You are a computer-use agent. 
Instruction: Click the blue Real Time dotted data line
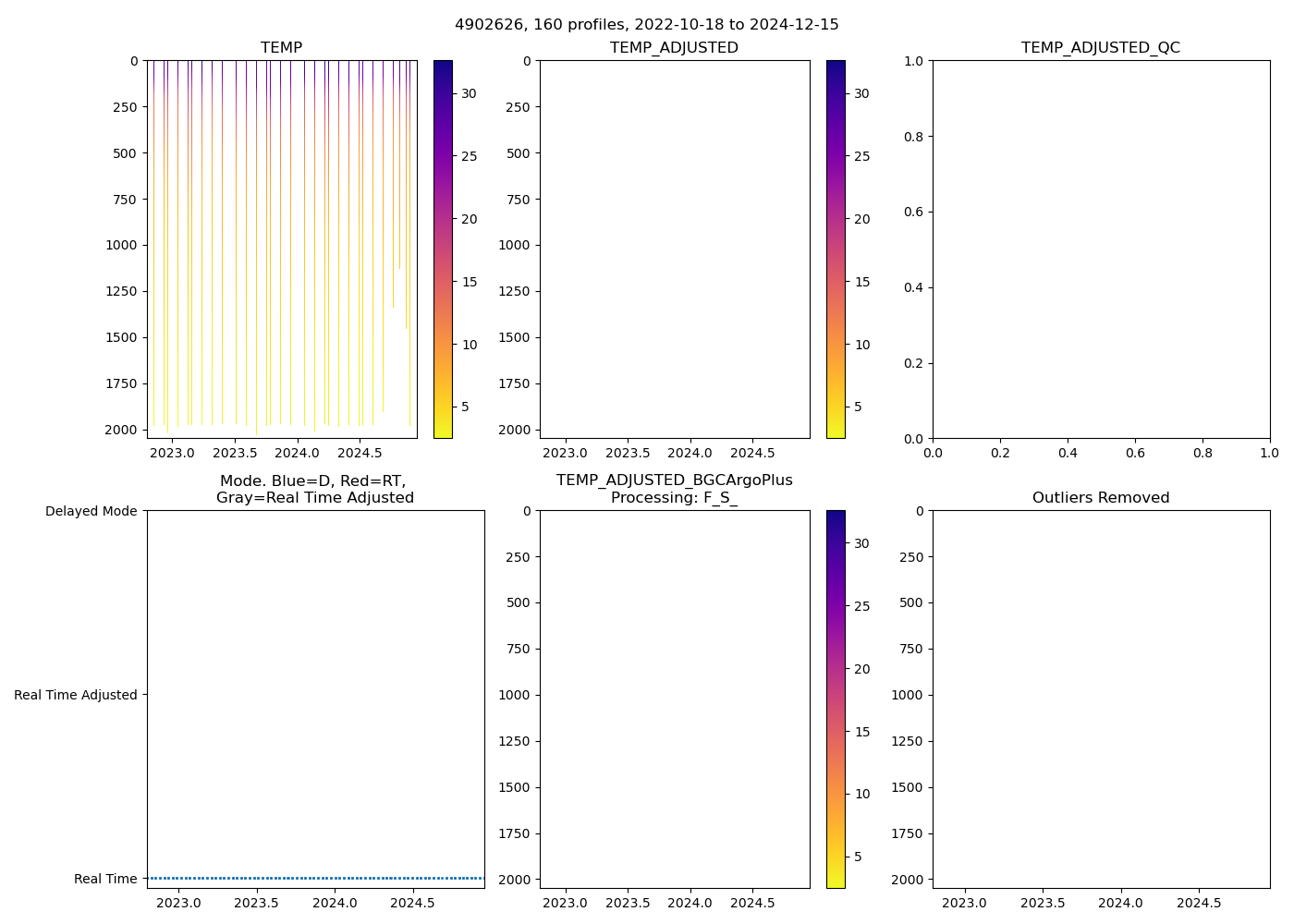pyautogui.click(x=314, y=878)
